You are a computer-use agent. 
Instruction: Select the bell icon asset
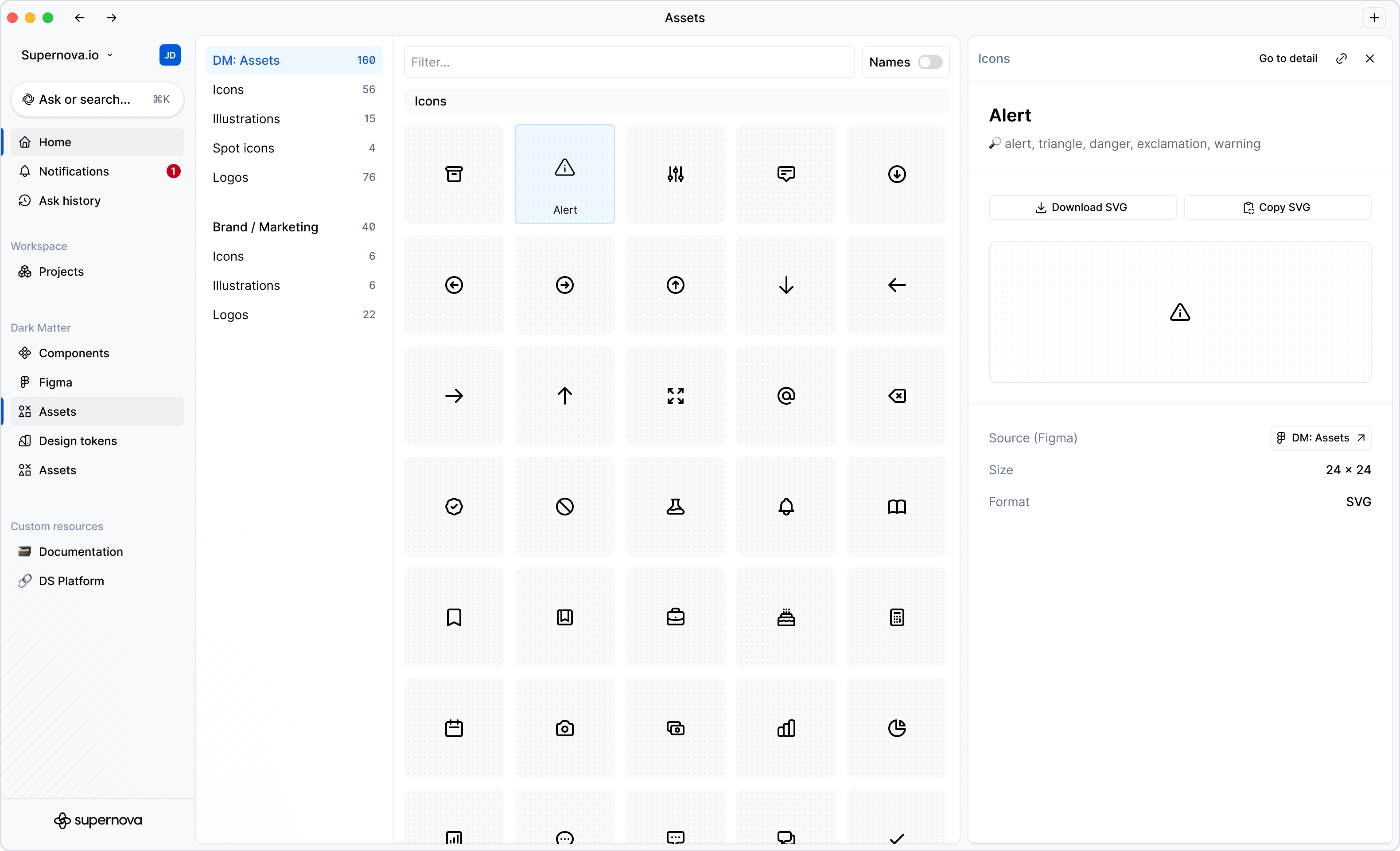[786, 507]
